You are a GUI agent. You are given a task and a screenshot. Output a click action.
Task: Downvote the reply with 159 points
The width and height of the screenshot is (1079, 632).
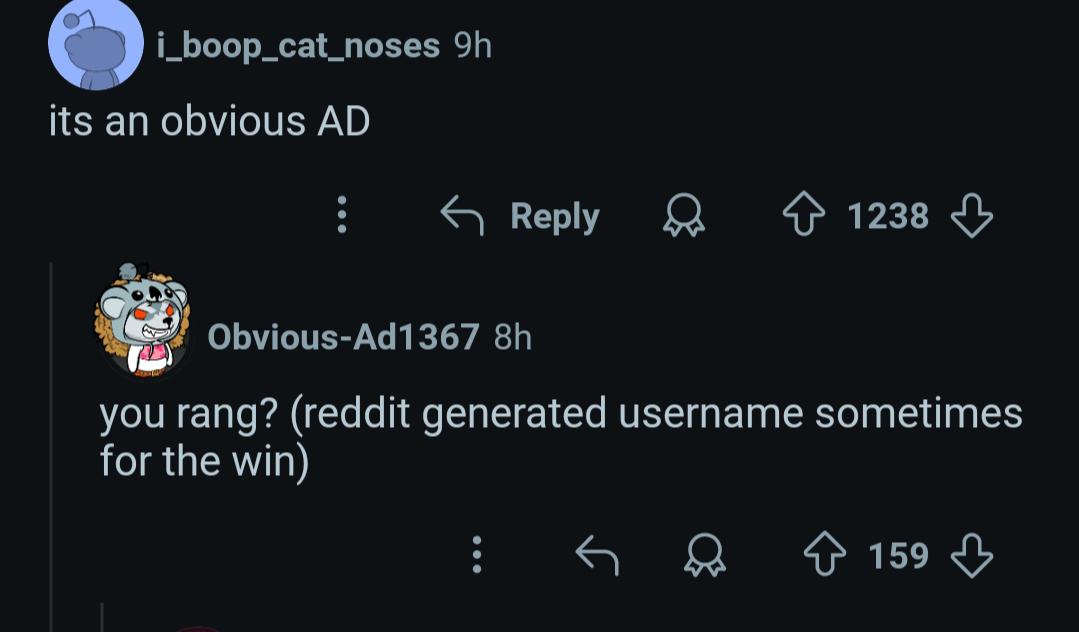click(972, 555)
